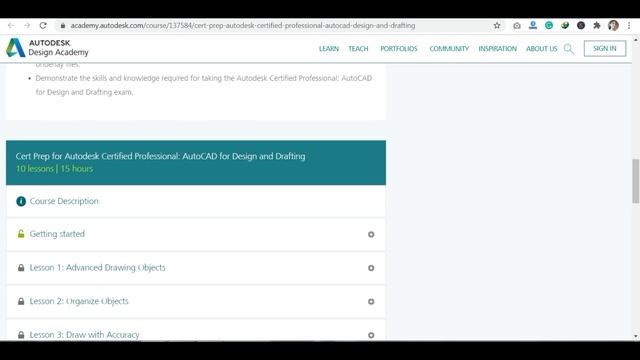Open the LEARN menu
640x360 pixels.
[329, 49]
